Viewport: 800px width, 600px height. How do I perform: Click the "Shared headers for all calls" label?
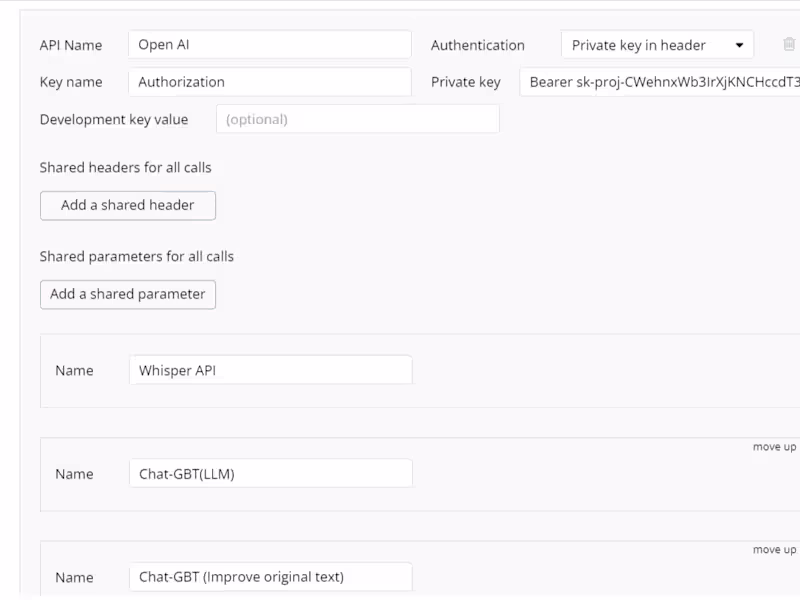pos(125,167)
